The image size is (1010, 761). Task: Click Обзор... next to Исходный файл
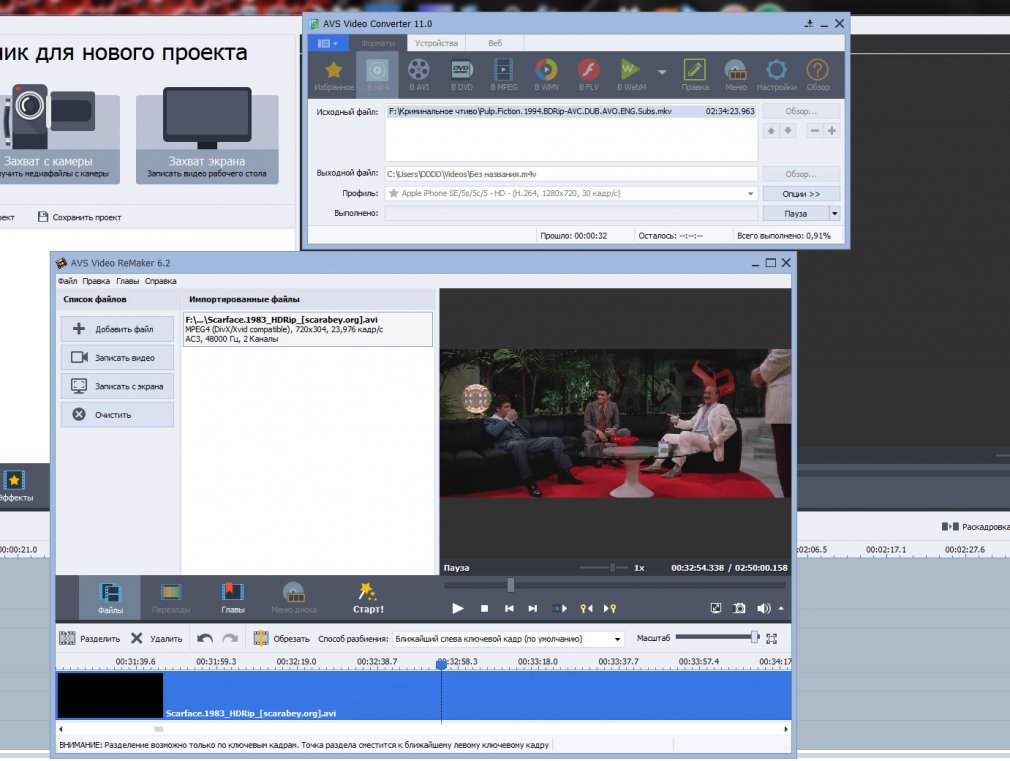pos(801,111)
